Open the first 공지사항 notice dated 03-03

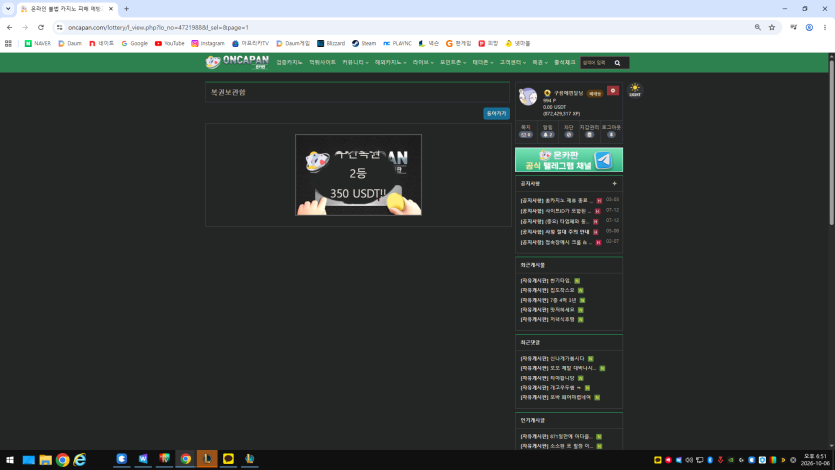click(x=556, y=201)
